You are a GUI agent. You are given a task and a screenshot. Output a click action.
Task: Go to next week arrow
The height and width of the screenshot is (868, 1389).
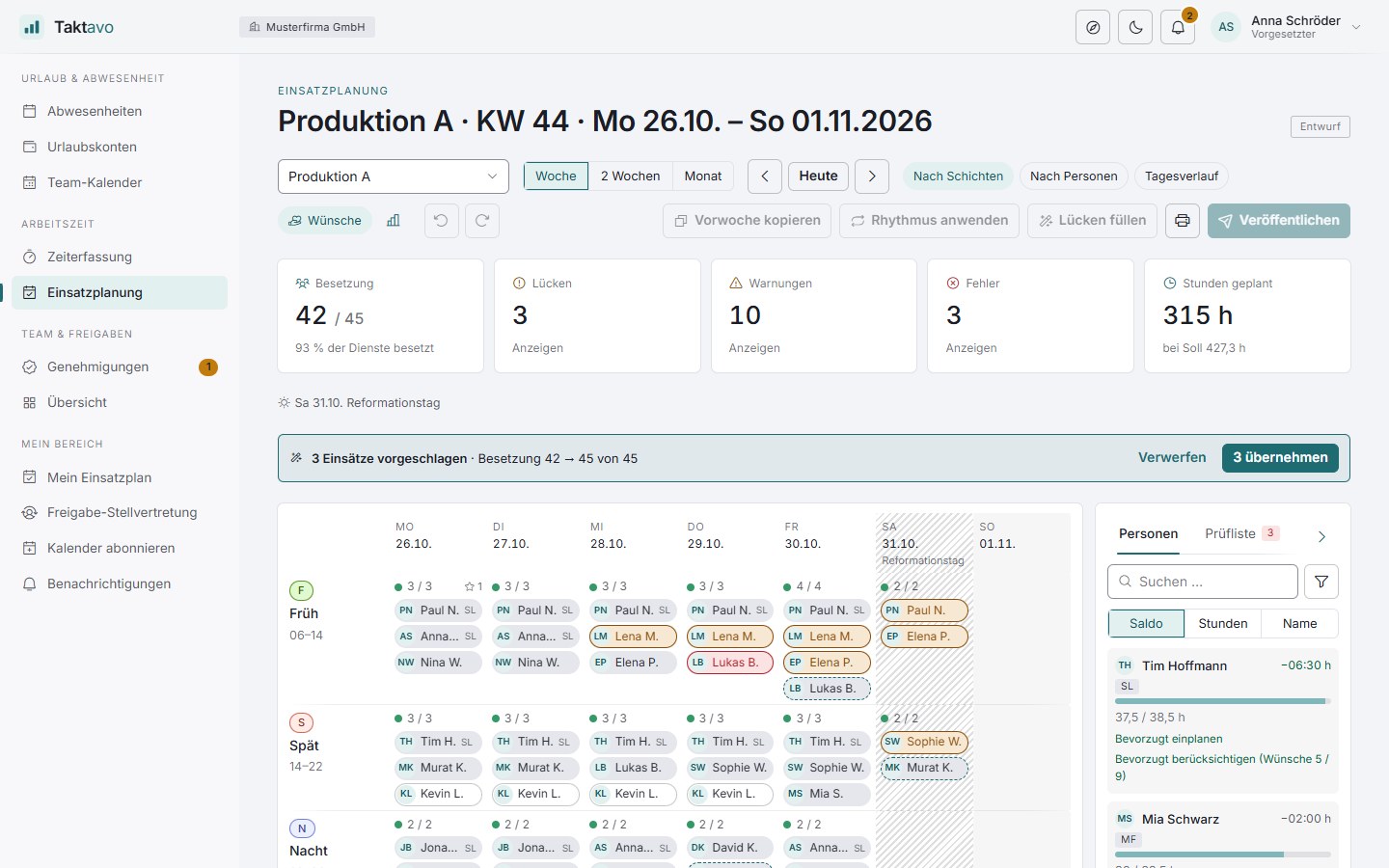[x=872, y=176]
